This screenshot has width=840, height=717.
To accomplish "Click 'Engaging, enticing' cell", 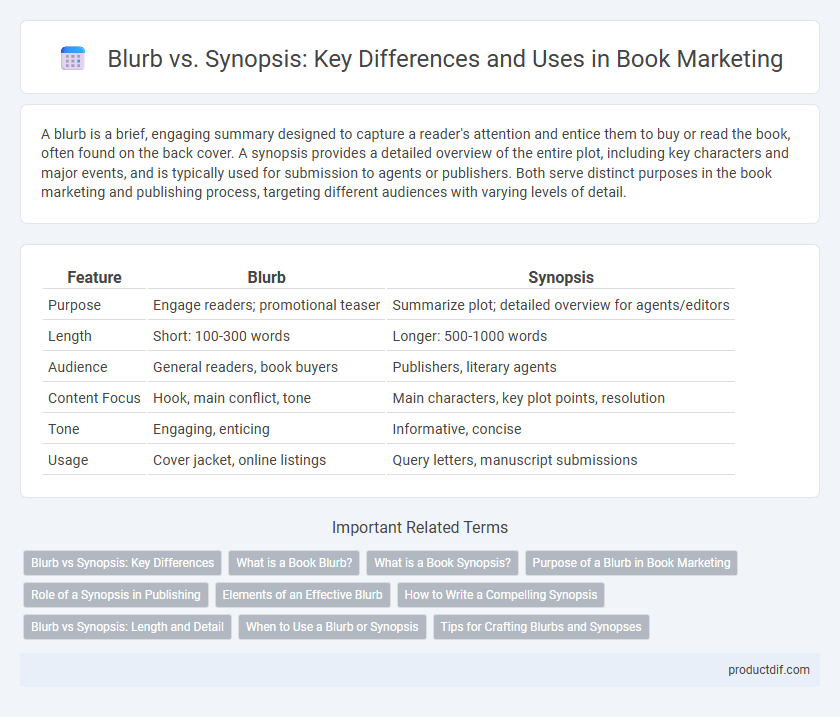I will [266, 429].
